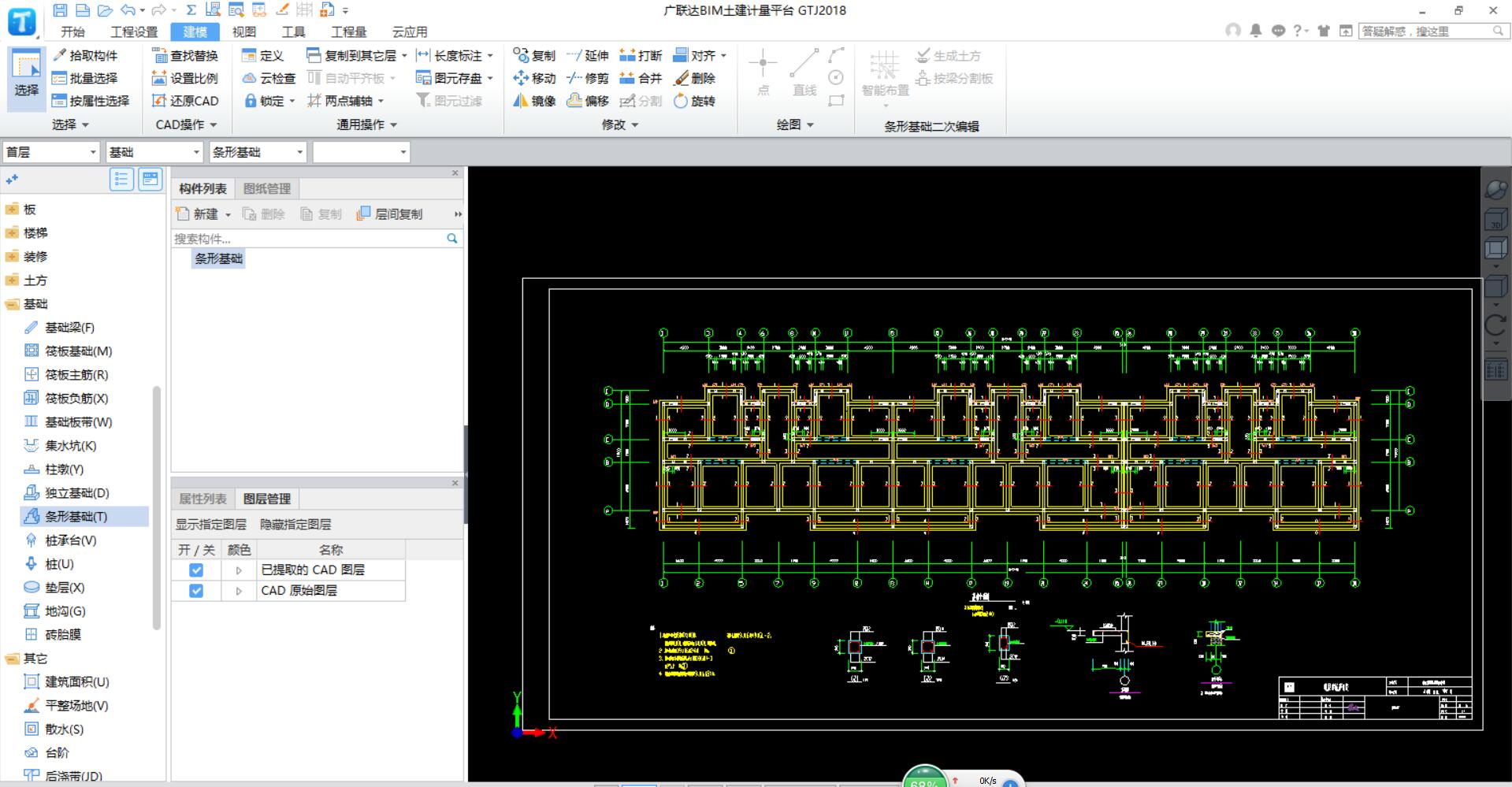Select 垫层(X) in navigation tree
1512x787 pixels.
[55, 588]
